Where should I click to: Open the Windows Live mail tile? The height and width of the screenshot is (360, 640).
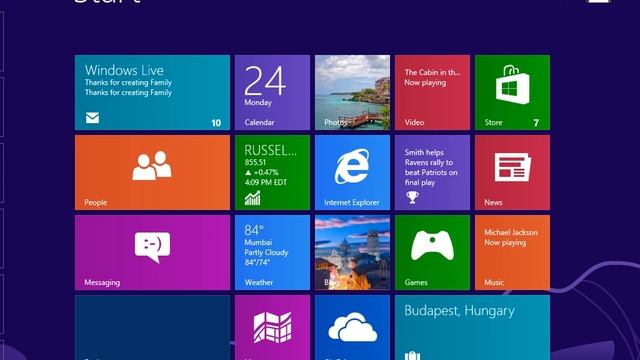[152, 93]
